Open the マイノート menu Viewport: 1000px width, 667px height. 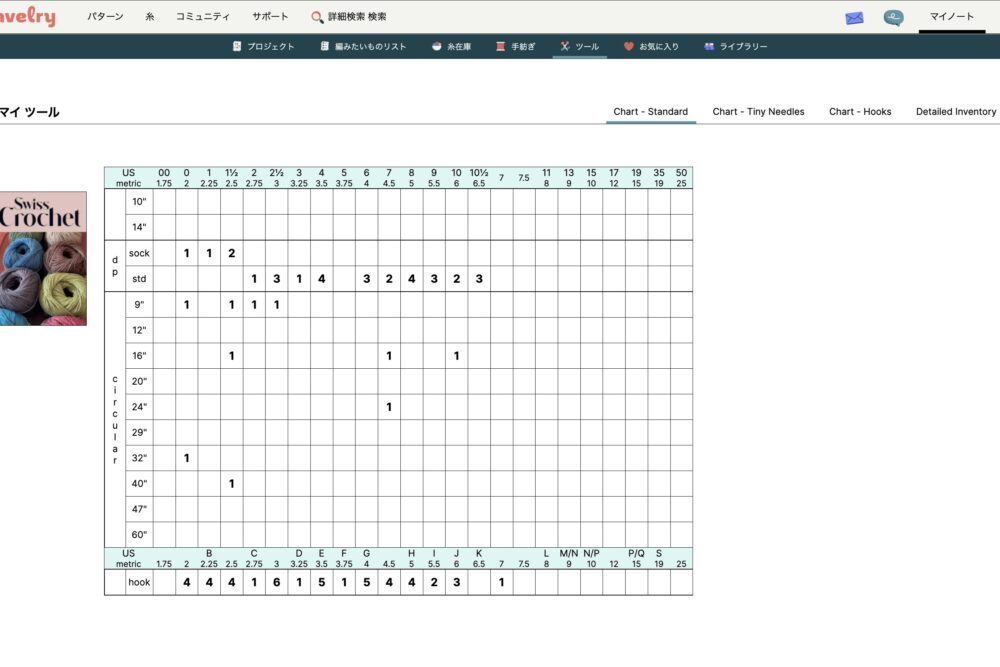pyautogui.click(x=952, y=17)
